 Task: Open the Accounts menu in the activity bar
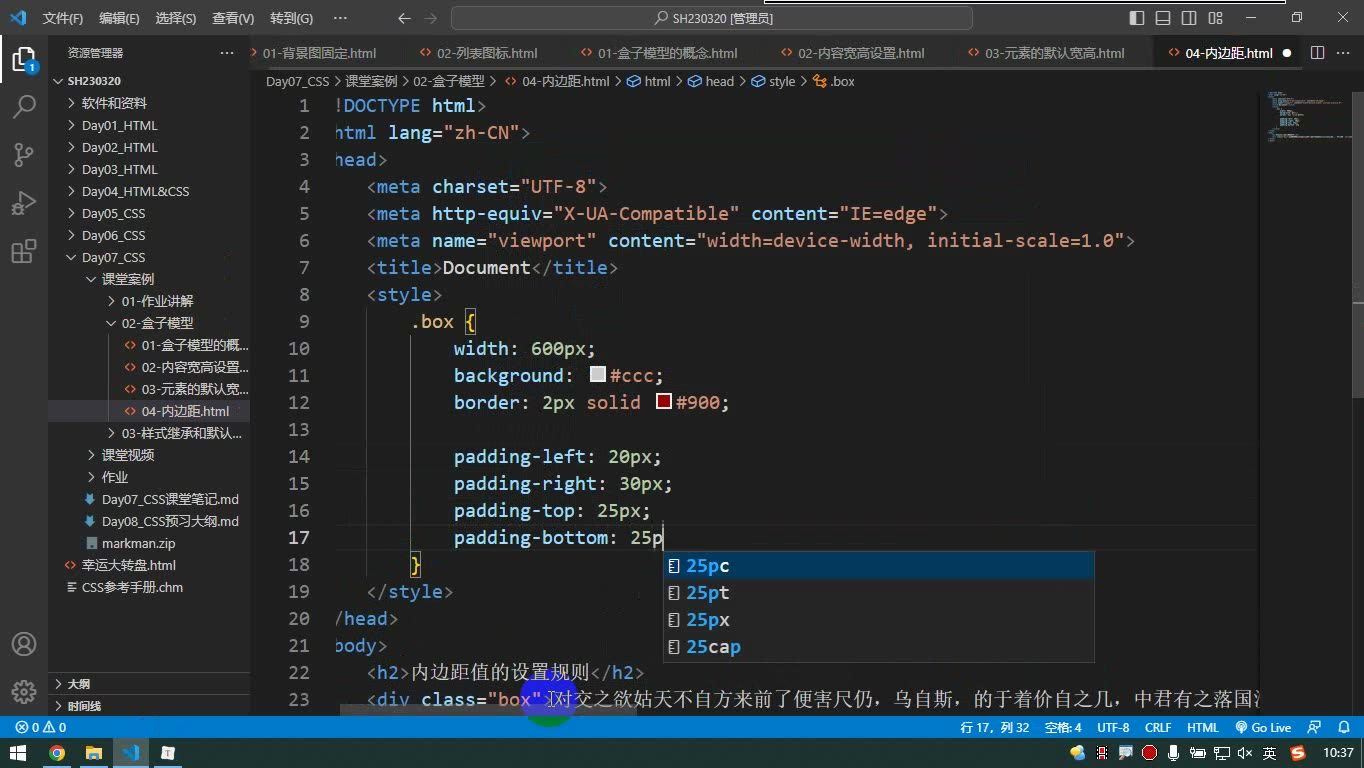click(24, 644)
